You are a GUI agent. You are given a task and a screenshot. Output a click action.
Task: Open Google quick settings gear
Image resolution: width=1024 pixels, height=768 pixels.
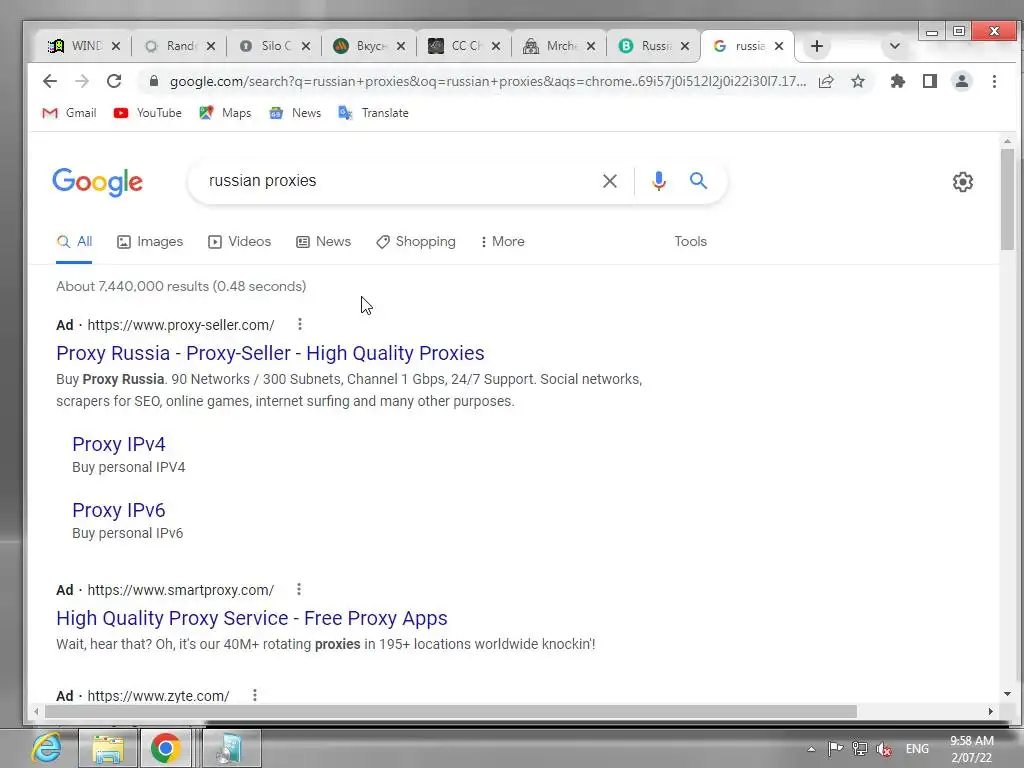[x=963, y=182]
